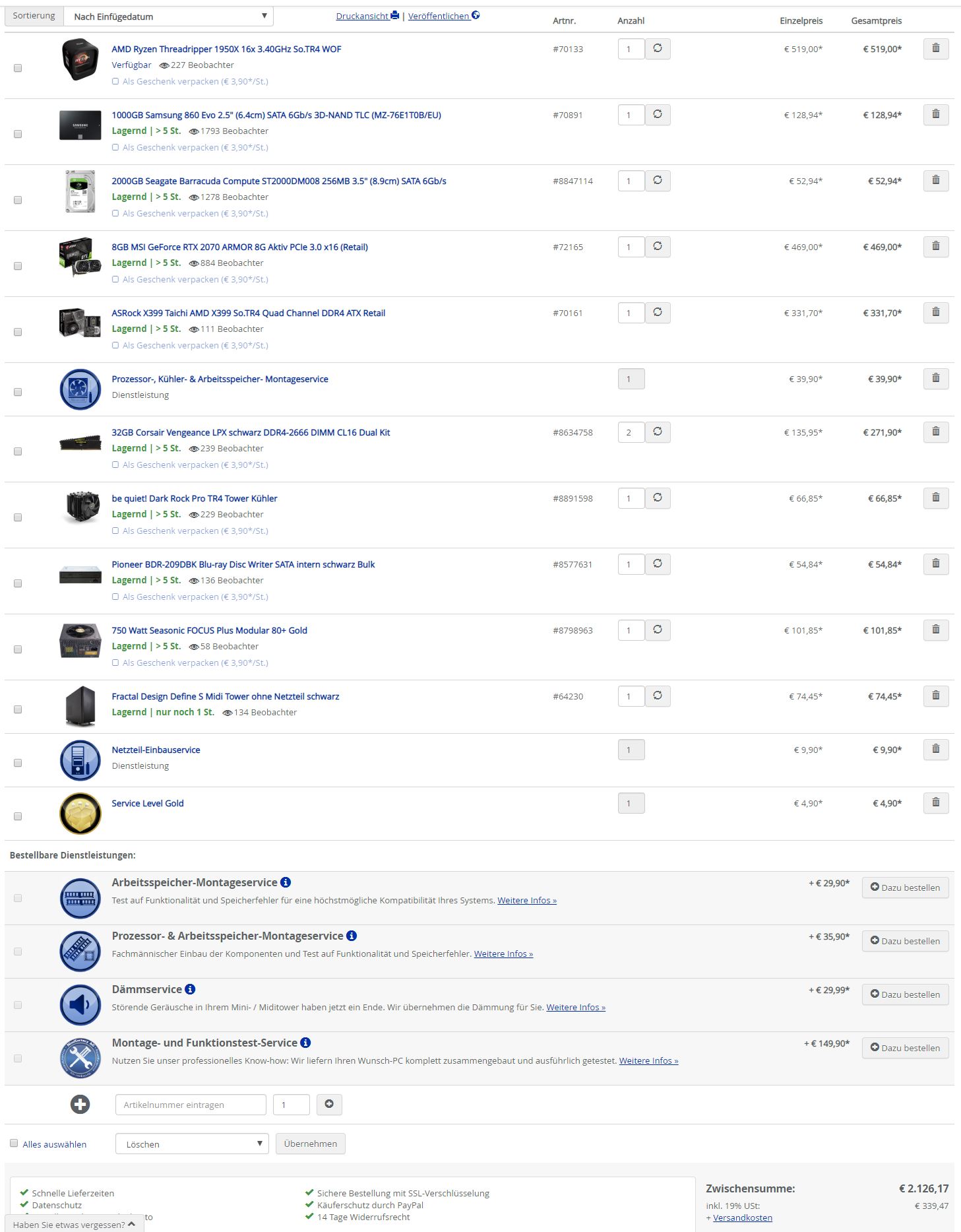Show info for Dämmservice
The height and width of the screenshot is (1232, 961).
click(190, 989)
